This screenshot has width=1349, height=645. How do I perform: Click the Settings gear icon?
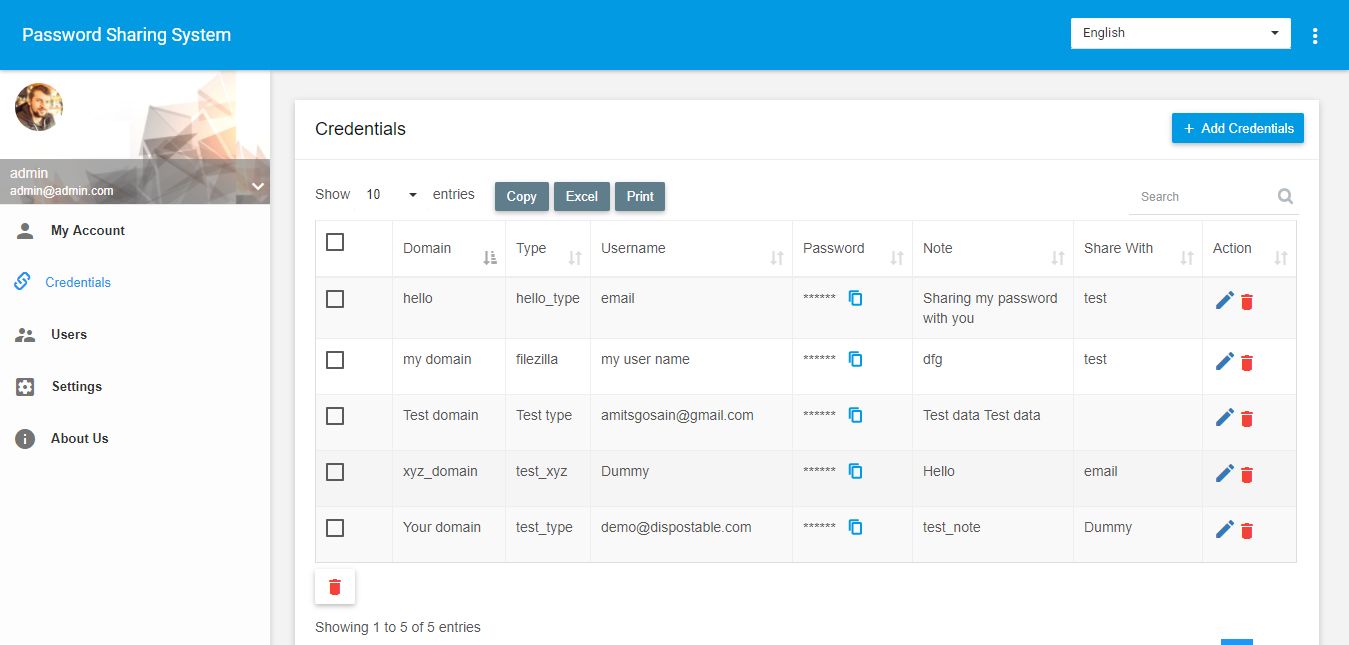[25, 387]
